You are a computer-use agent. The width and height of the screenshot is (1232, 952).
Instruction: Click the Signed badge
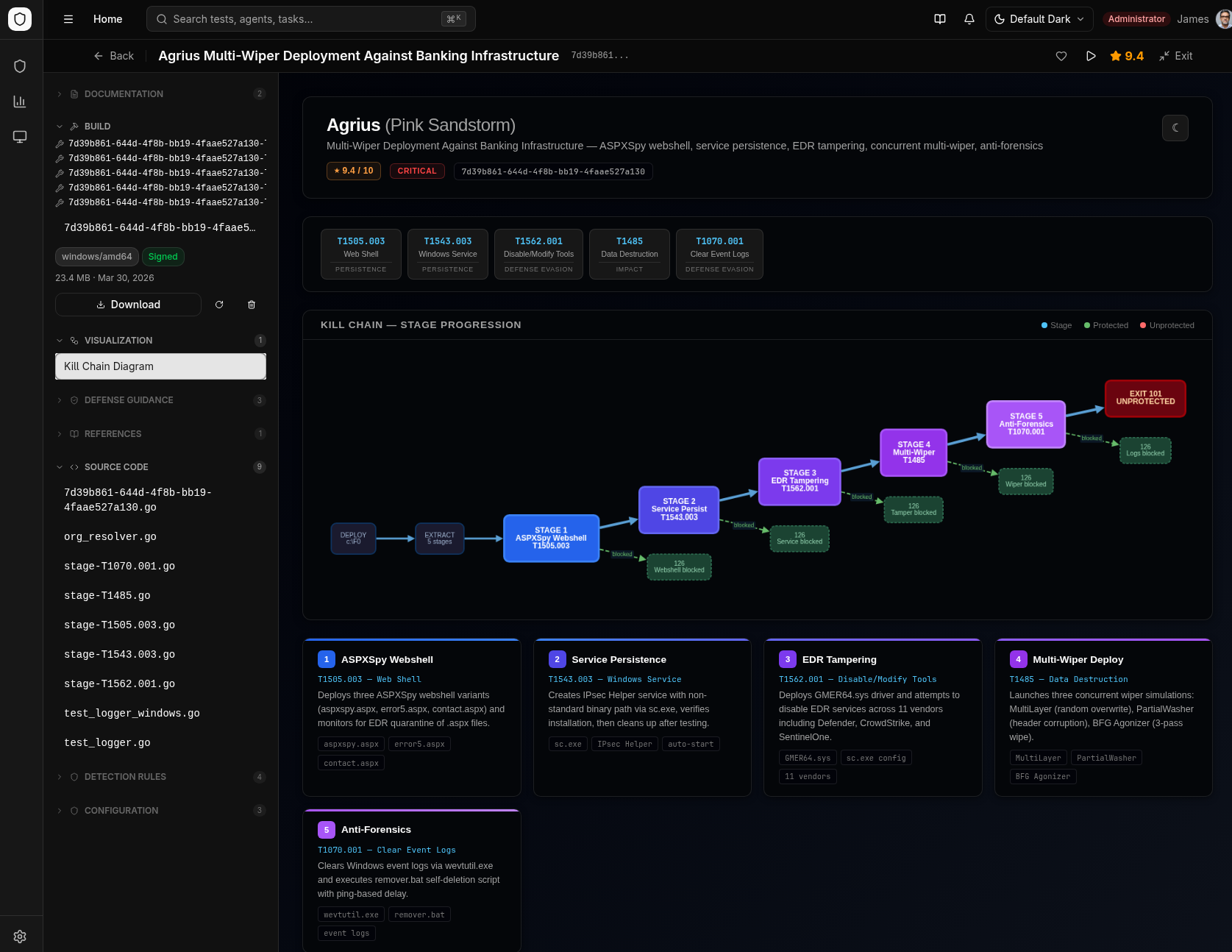tap(163, 257)
